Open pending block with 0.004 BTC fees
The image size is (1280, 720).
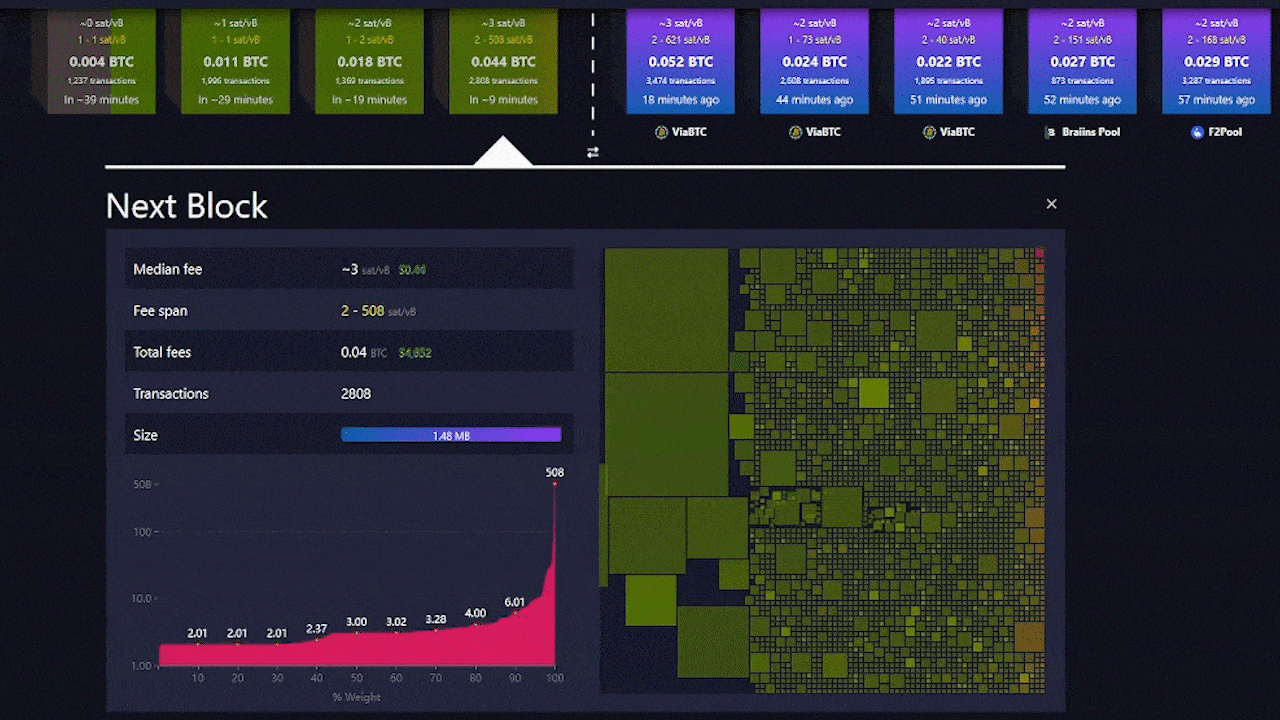[x=101, y=62]
